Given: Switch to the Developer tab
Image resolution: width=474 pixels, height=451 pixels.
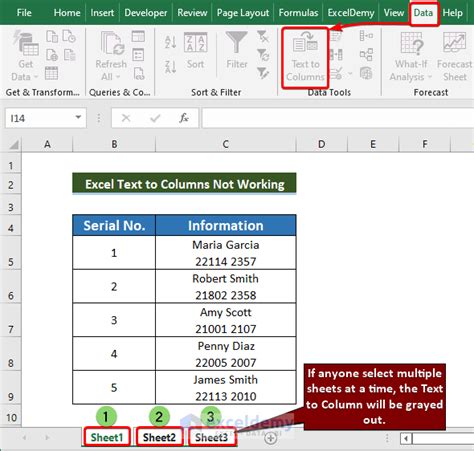Looking at the screenshot, I should click(146, 13).
